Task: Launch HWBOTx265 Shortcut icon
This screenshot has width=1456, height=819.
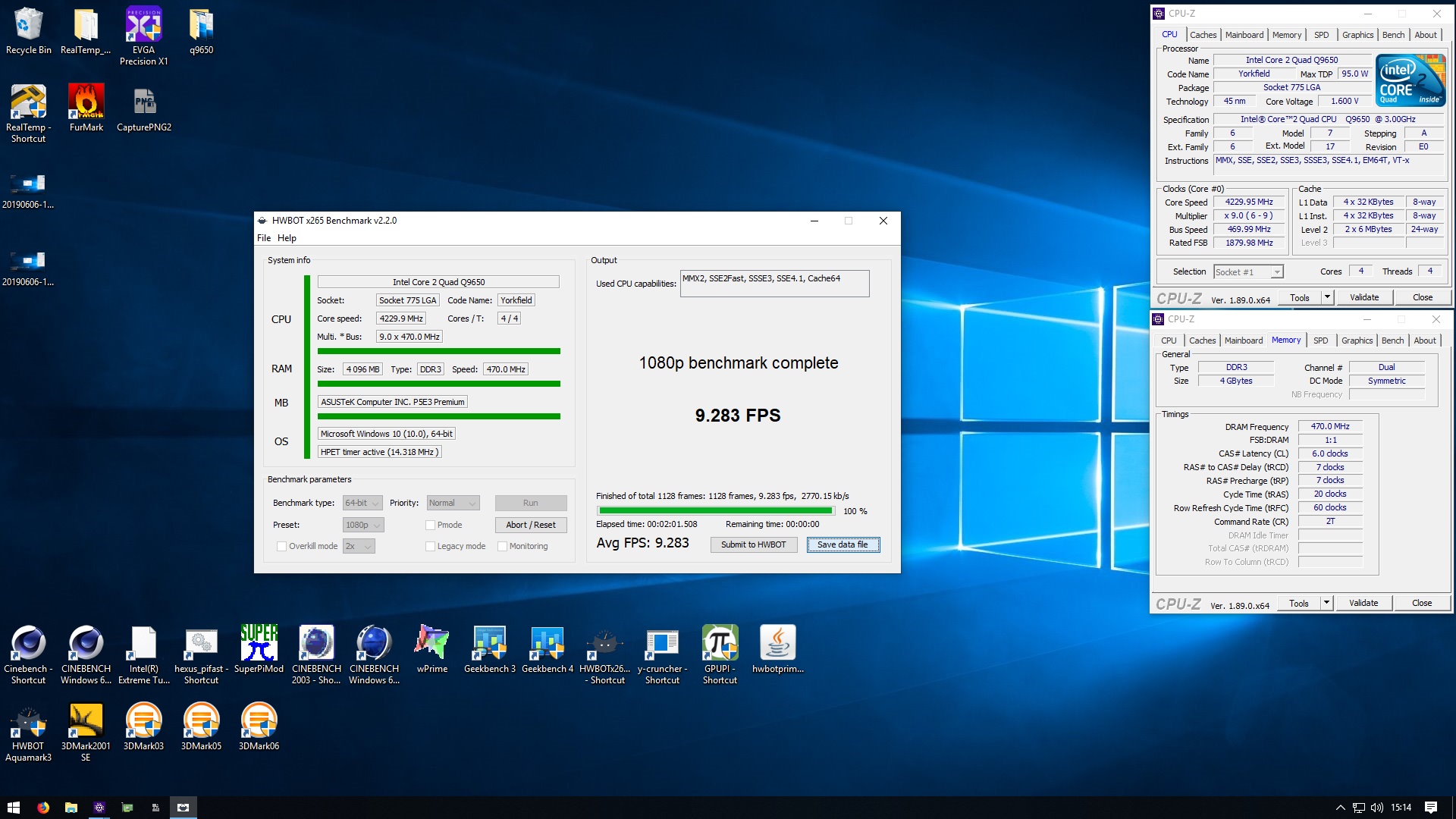Action: coord(604,655)
